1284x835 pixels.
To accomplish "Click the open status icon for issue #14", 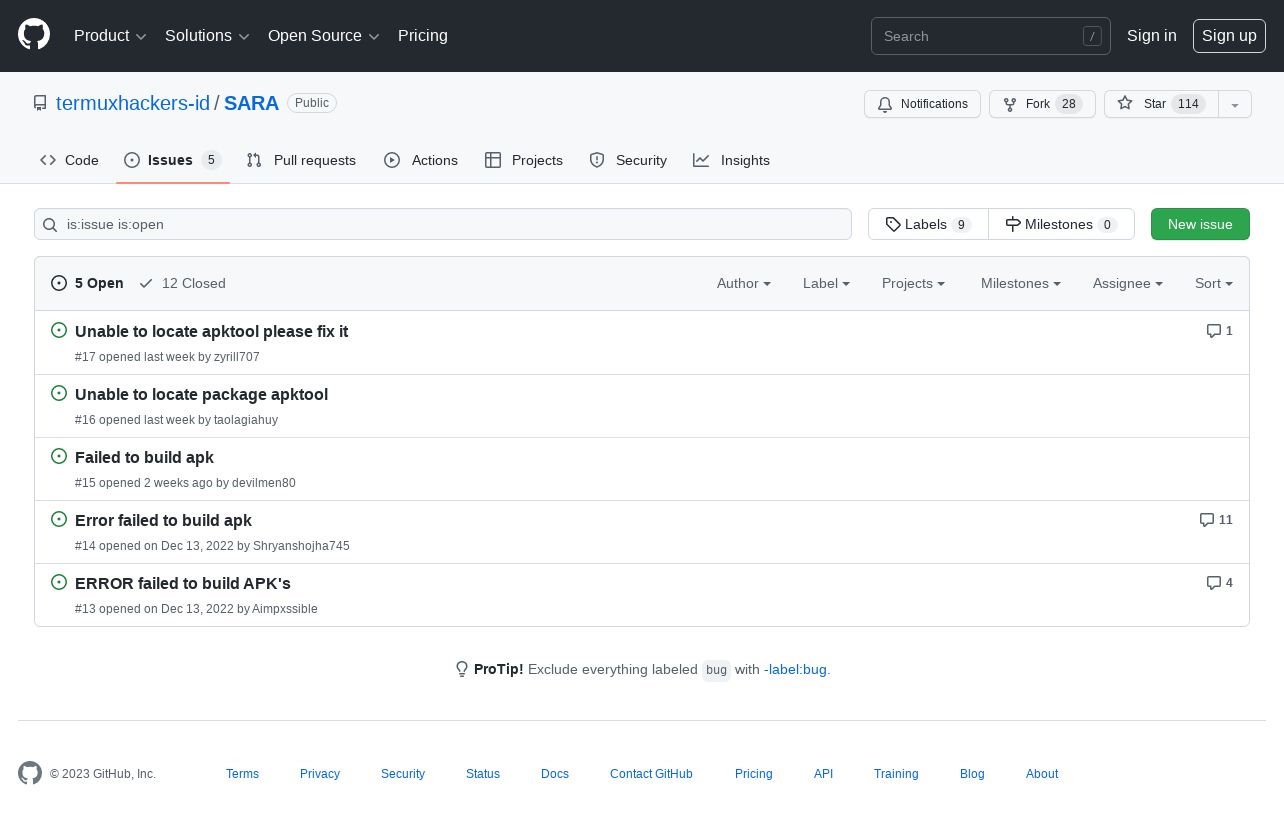I will [x=59, y=519].
